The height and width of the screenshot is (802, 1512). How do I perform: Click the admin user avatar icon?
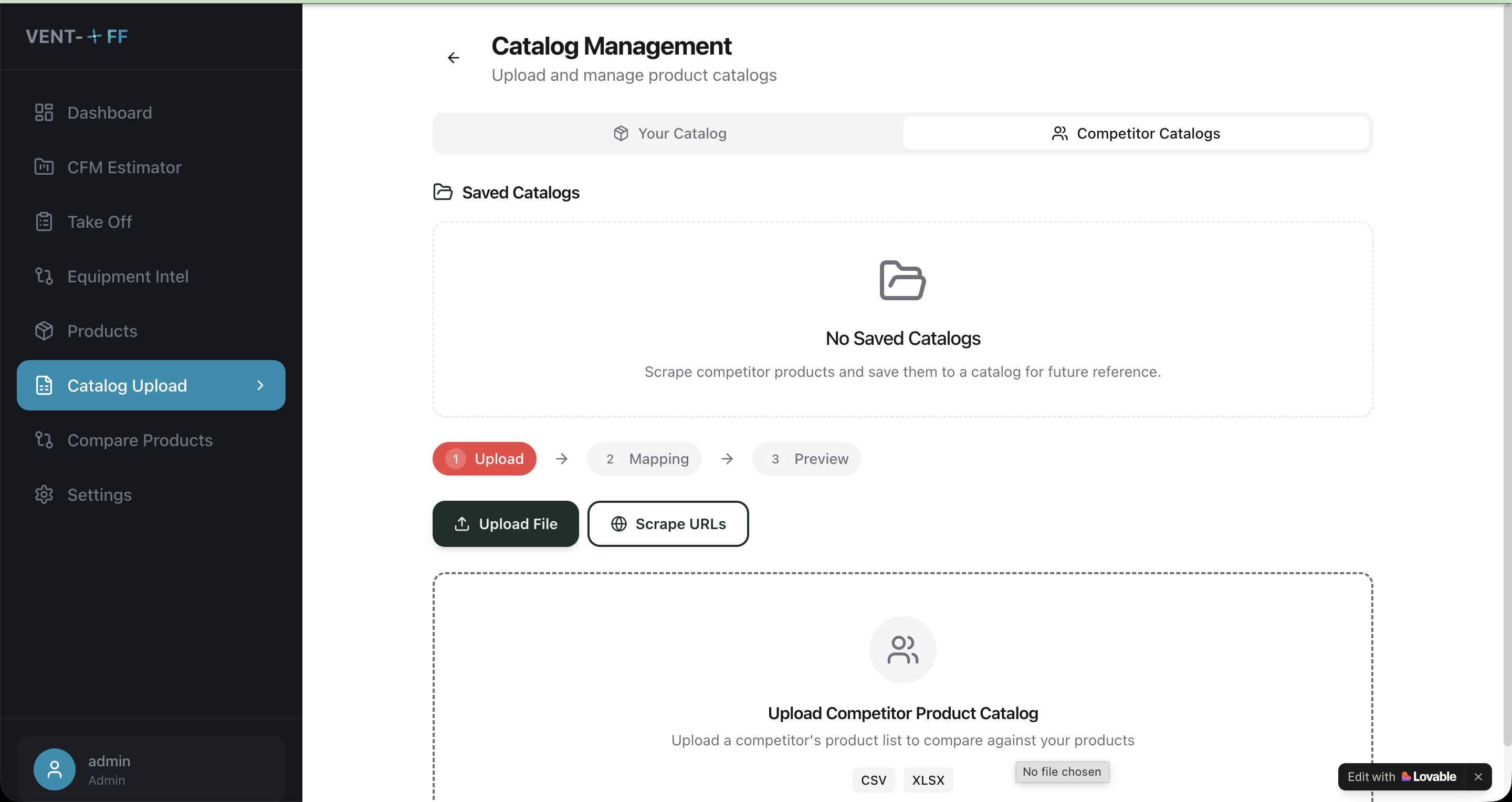55,769
